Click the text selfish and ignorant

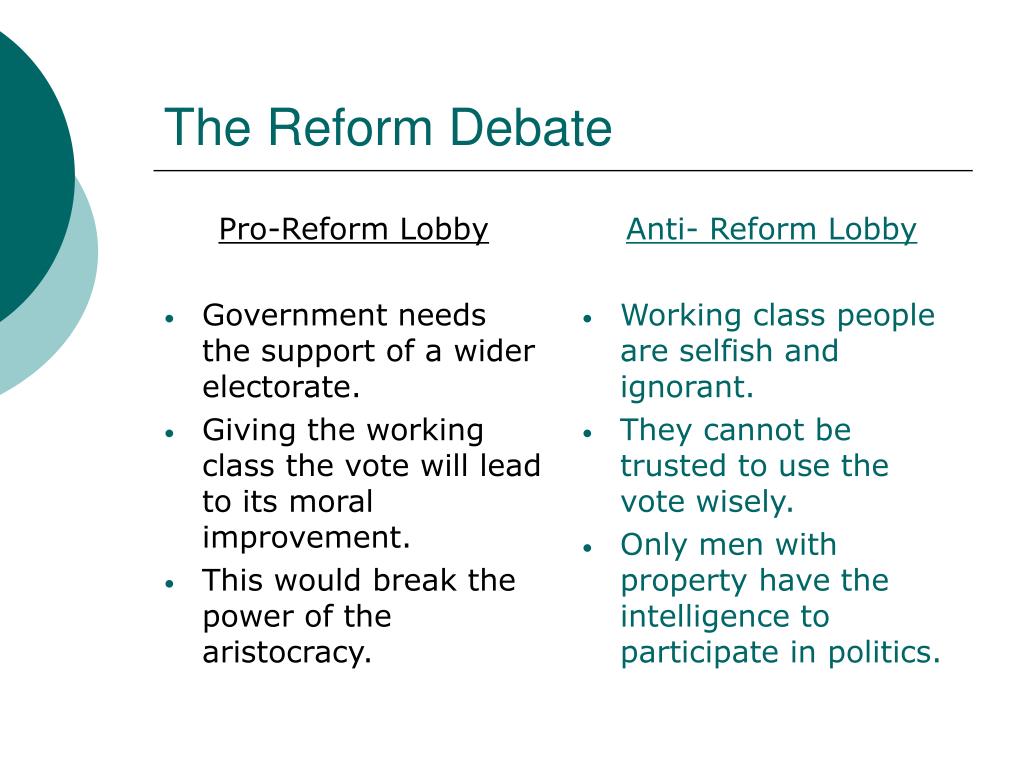729,369
